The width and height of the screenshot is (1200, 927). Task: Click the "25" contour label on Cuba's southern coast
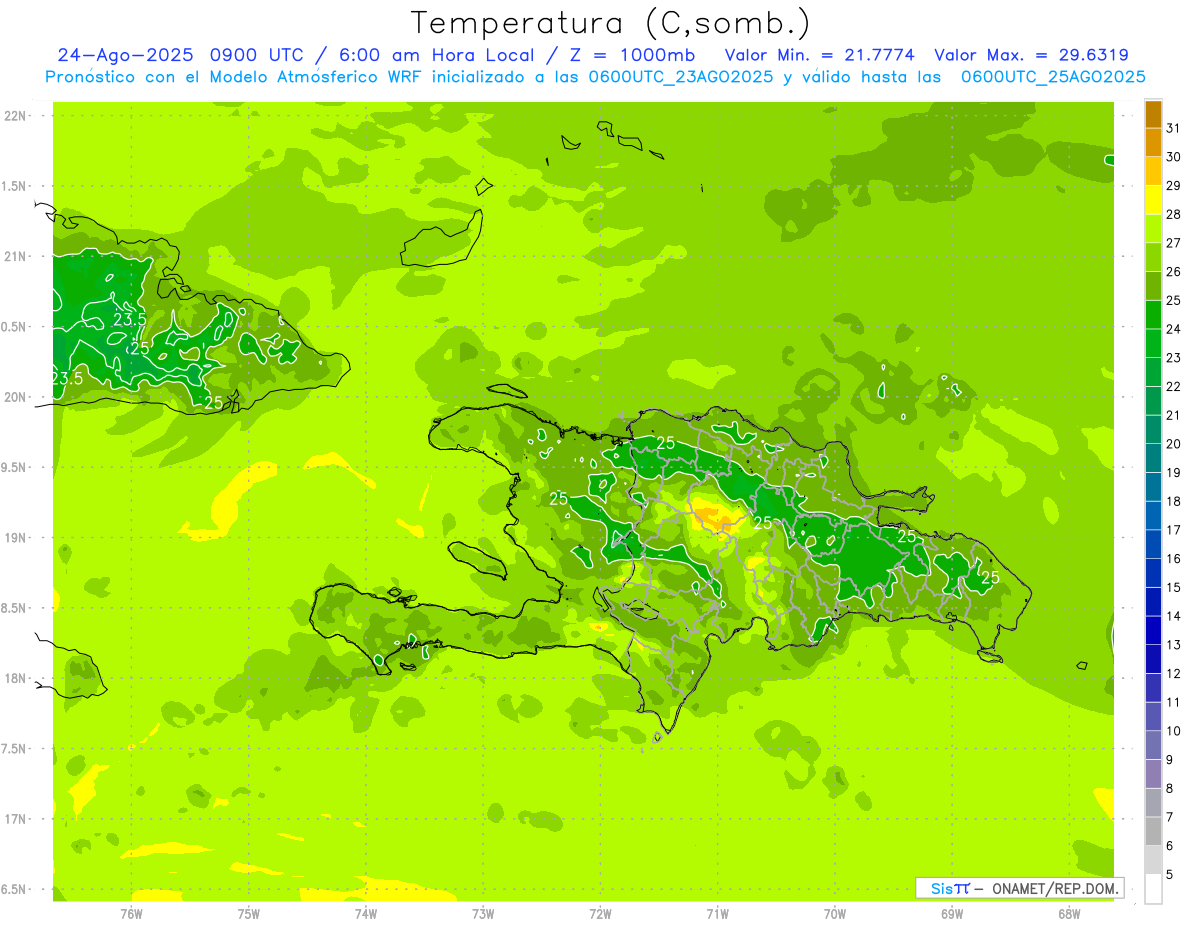[213, 403]
